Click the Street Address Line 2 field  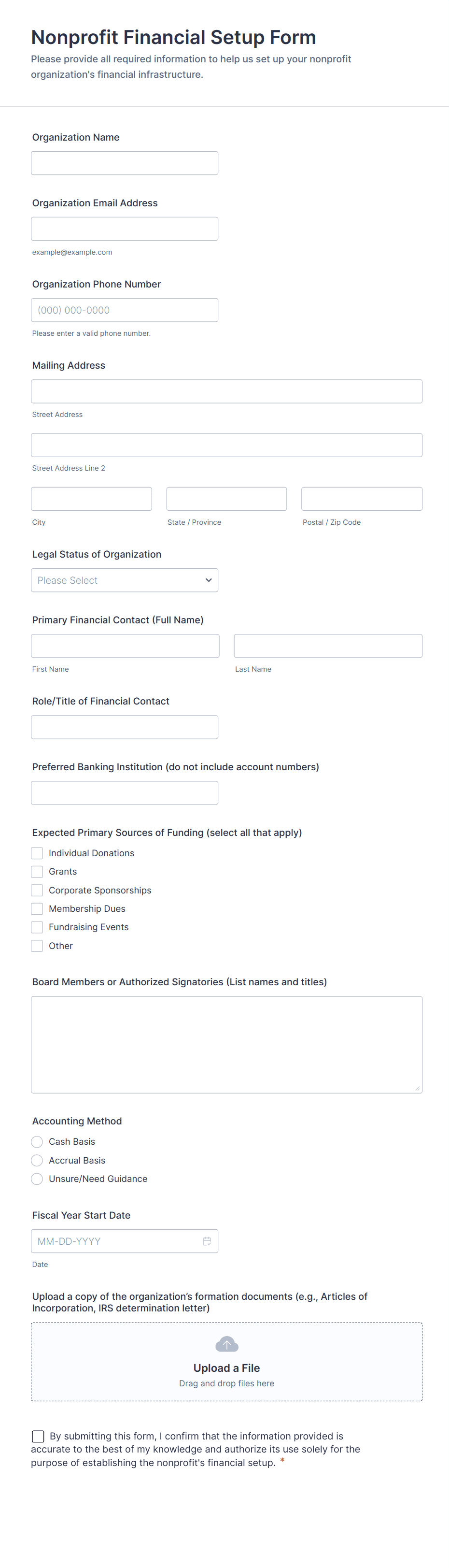click(x=226, y=445)
